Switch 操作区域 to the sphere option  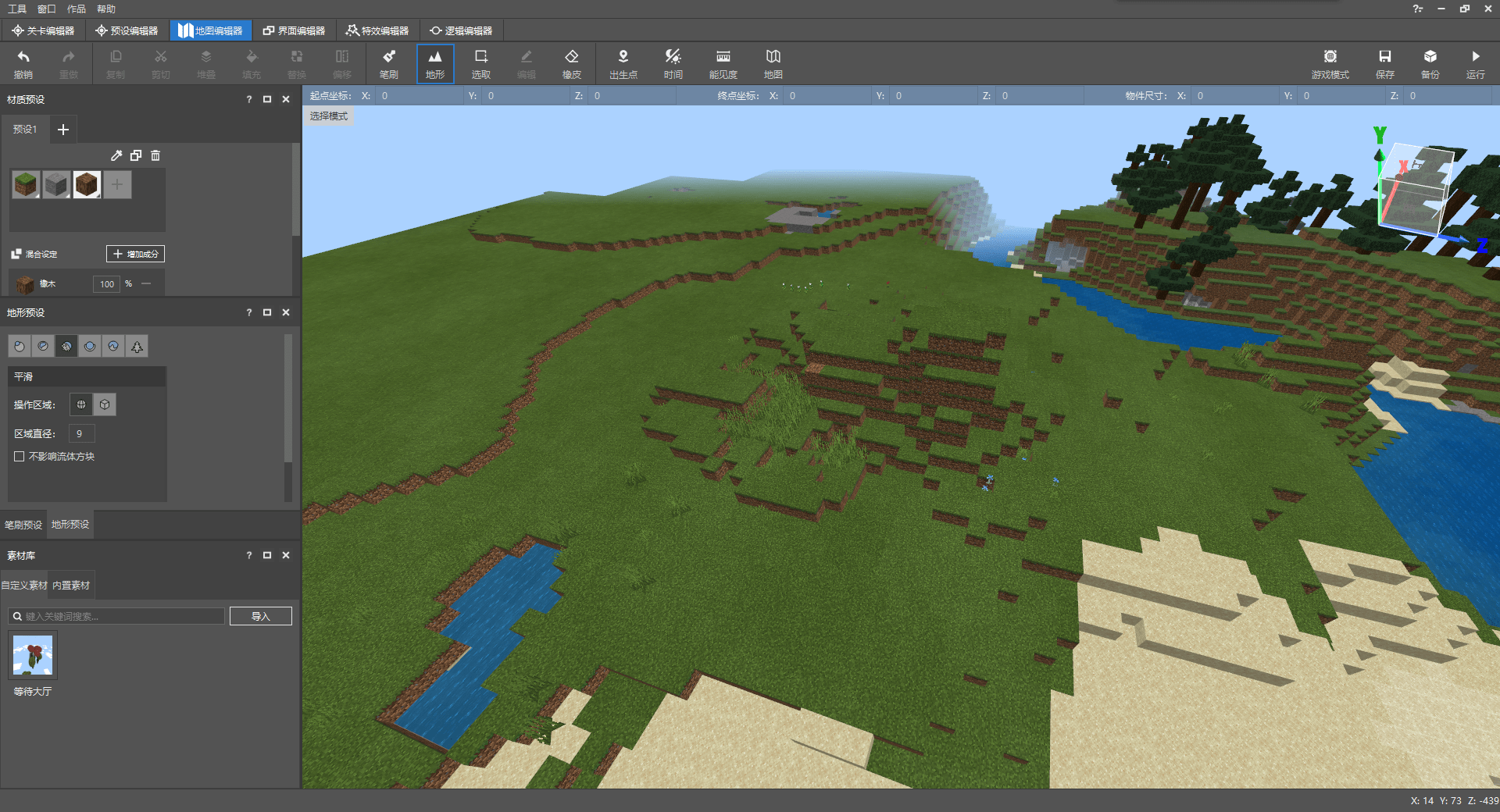(x=81, y=404)
